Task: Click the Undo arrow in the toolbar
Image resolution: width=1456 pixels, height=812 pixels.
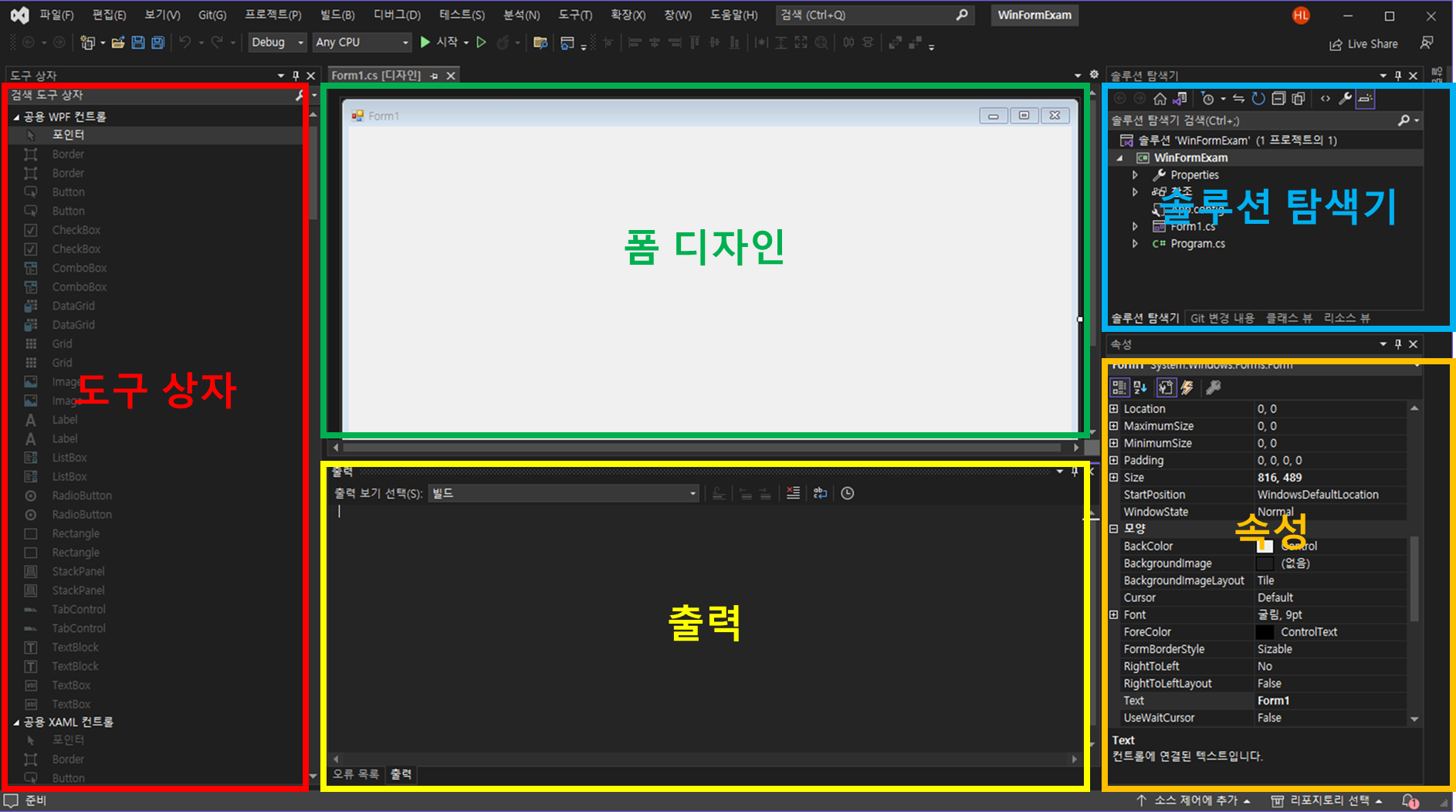Action: 185,42
